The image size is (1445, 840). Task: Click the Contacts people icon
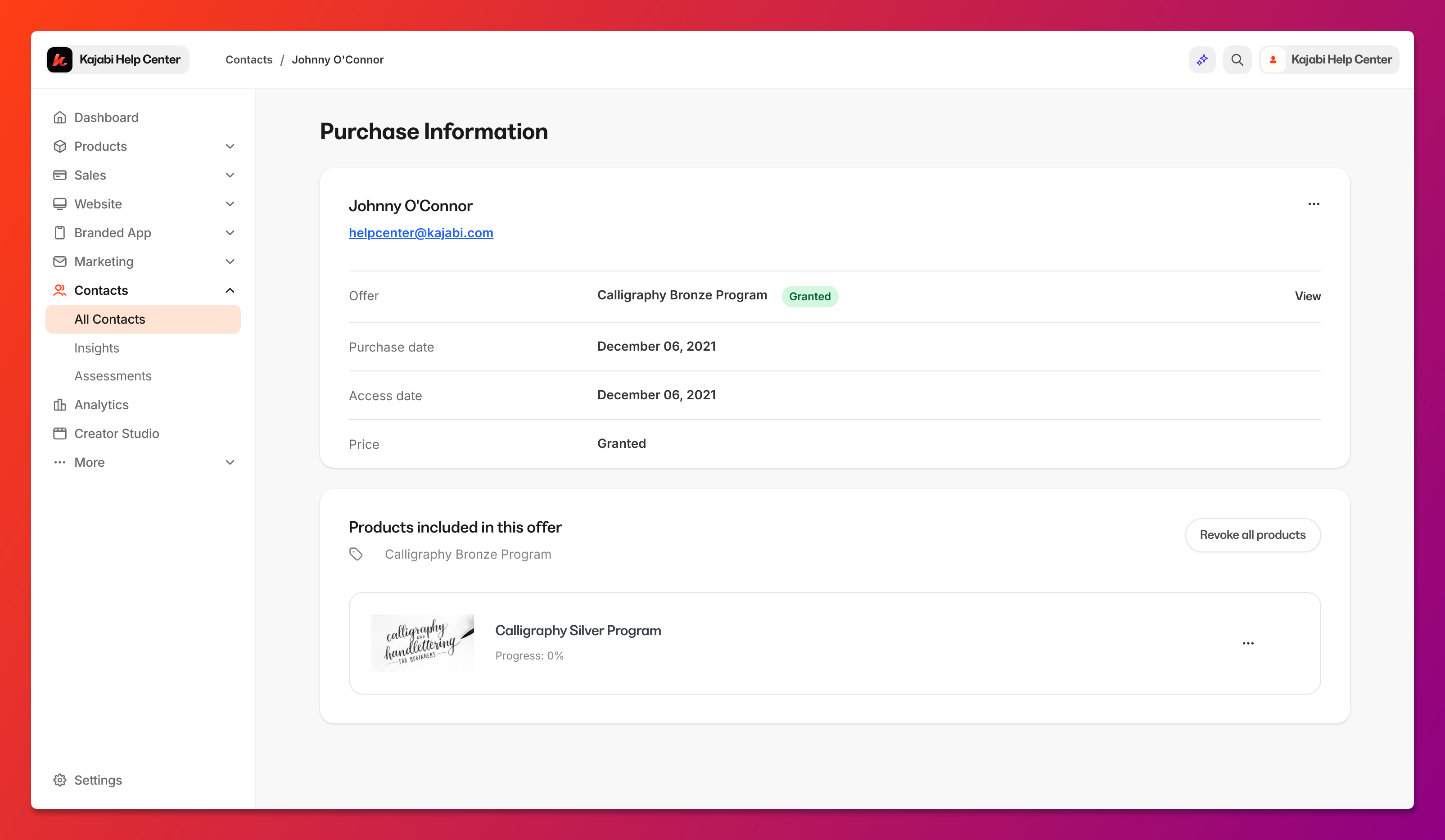coord(59,290)
